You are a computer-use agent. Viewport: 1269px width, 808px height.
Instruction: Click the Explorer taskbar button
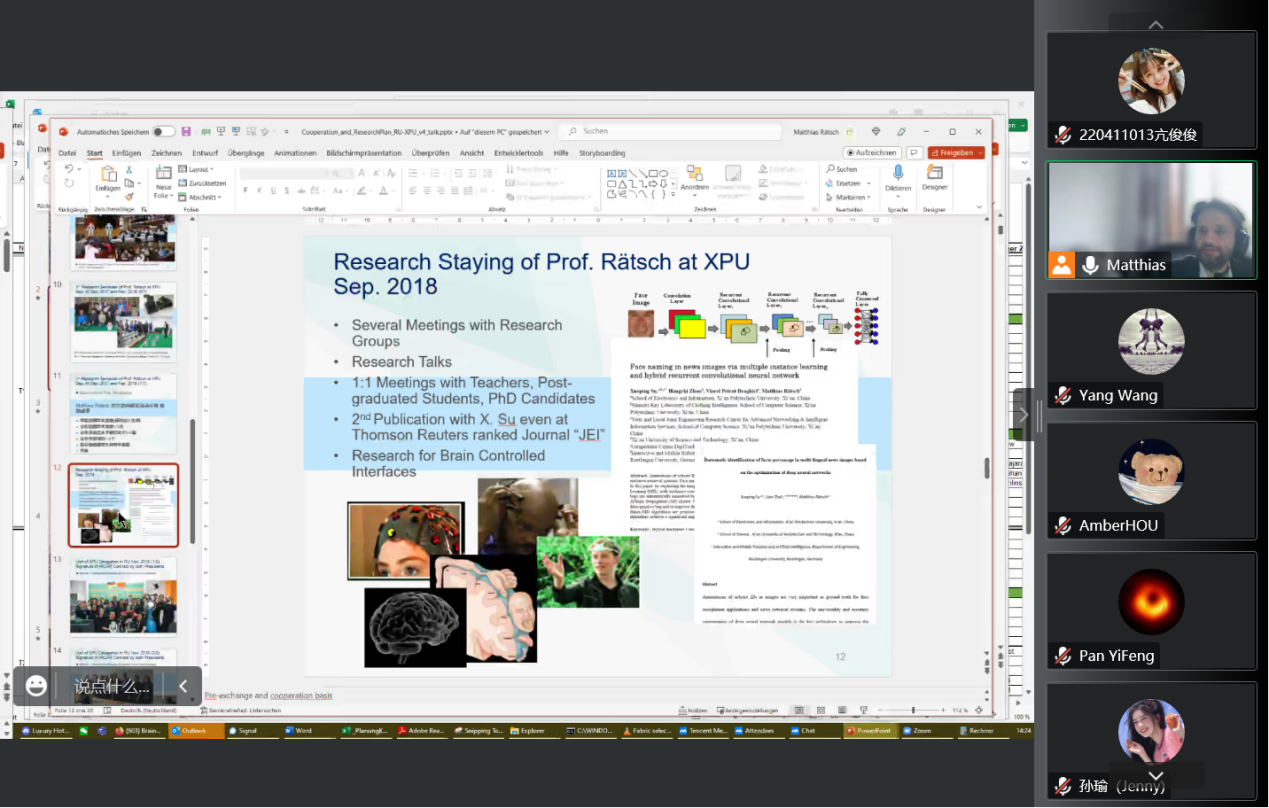(535, 731)
